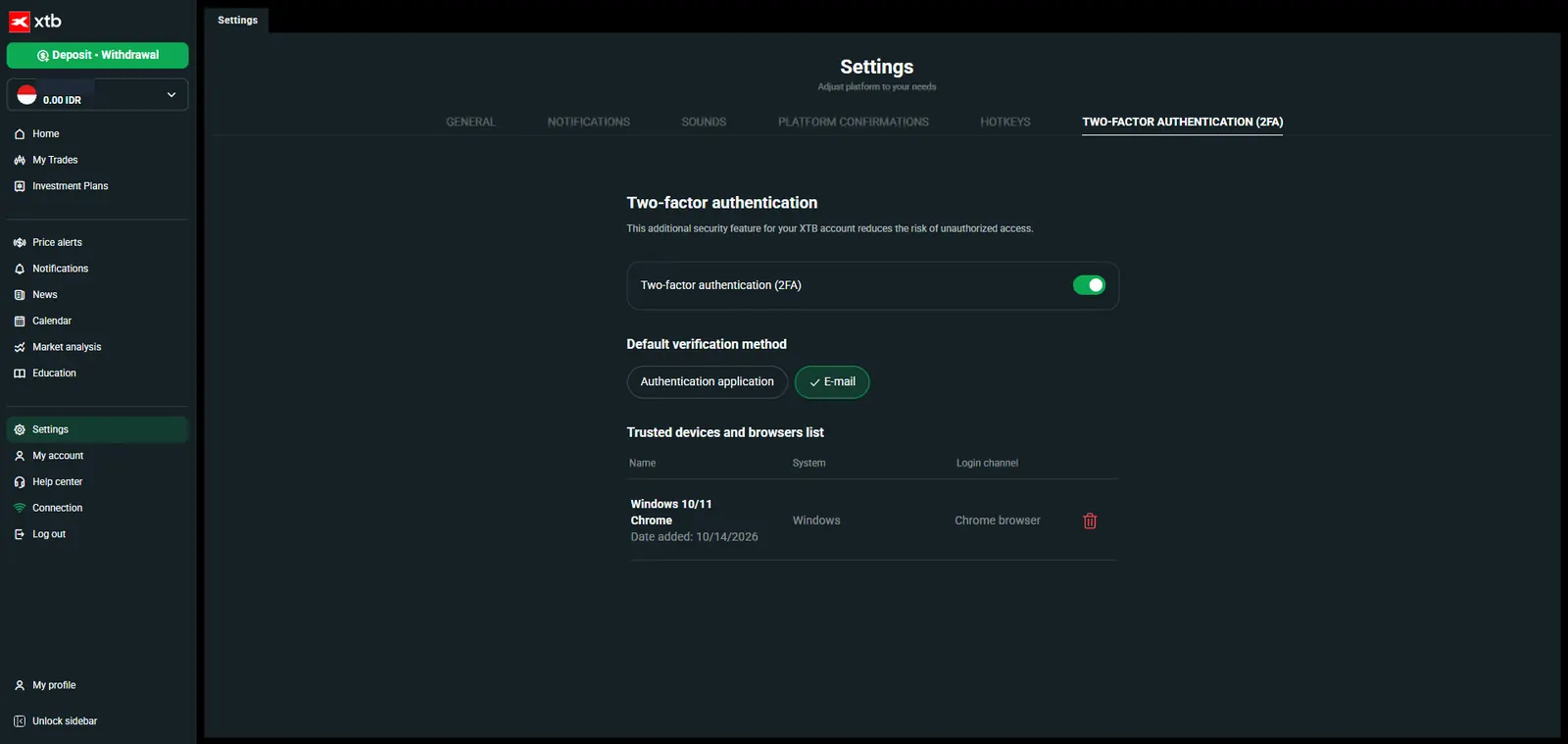Click the Calendar icon
The height and width of the screenshot is (744, 1568).
click(20, 322)
